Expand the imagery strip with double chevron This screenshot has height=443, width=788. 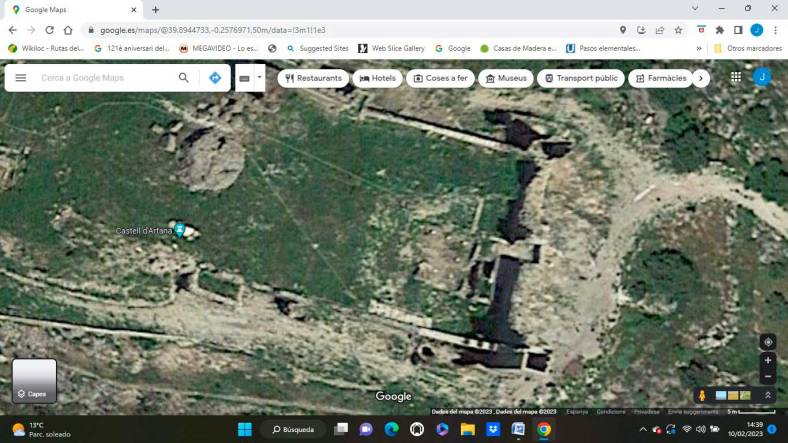click(x=768, y=396)
